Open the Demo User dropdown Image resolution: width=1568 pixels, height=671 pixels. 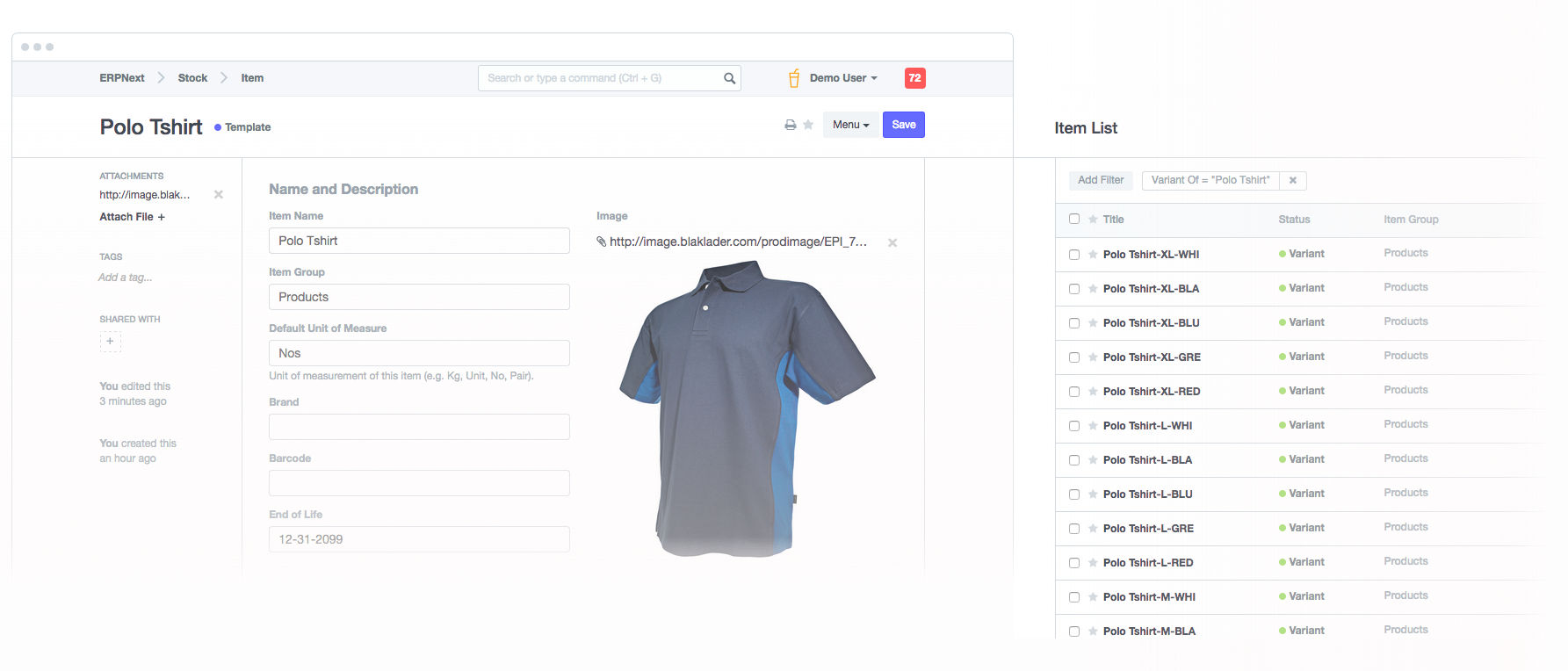tap(843, 78)
